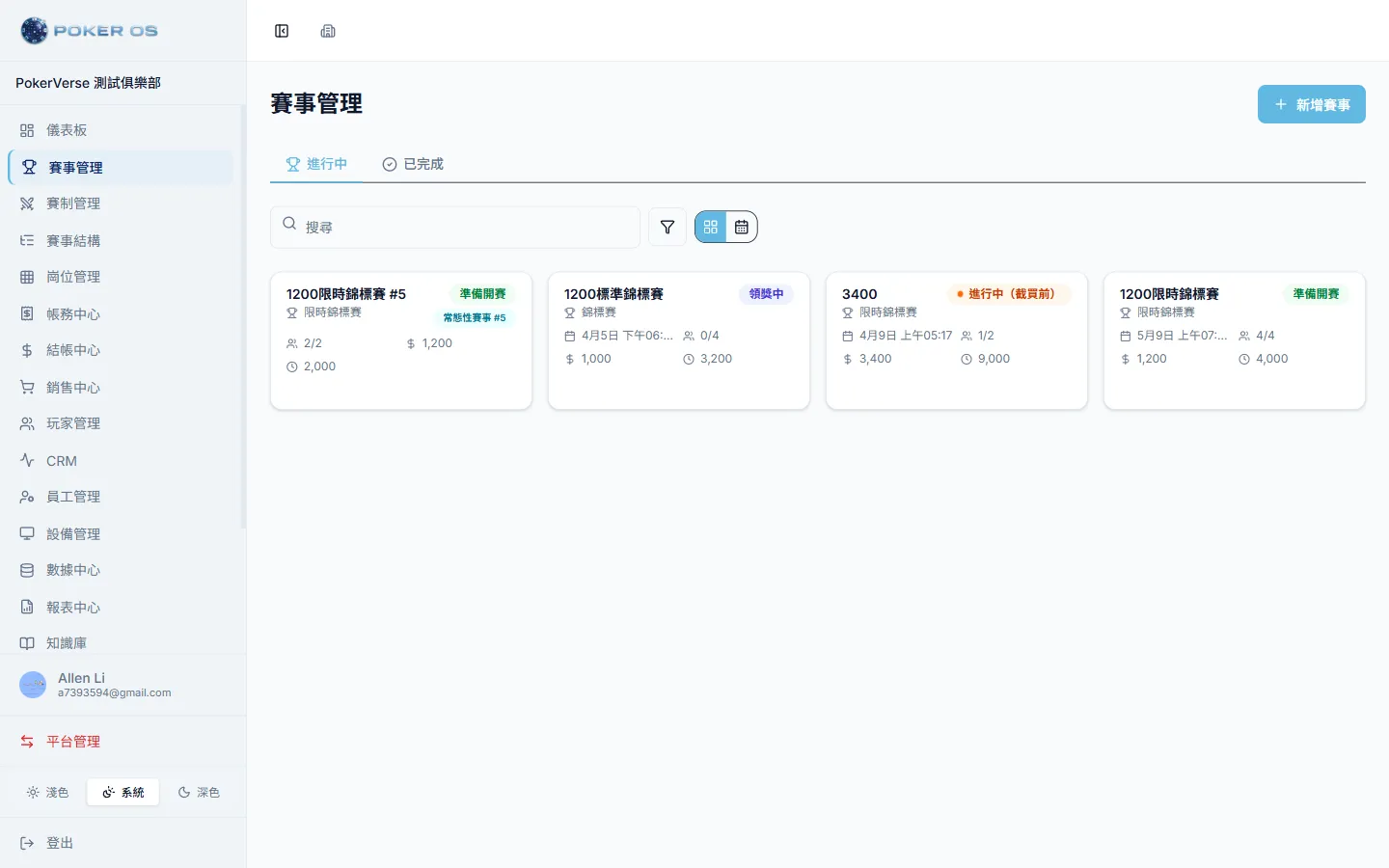Click the CRM activity icon
This screenshot has width=1389, height=868.
(x=27, y=460)
